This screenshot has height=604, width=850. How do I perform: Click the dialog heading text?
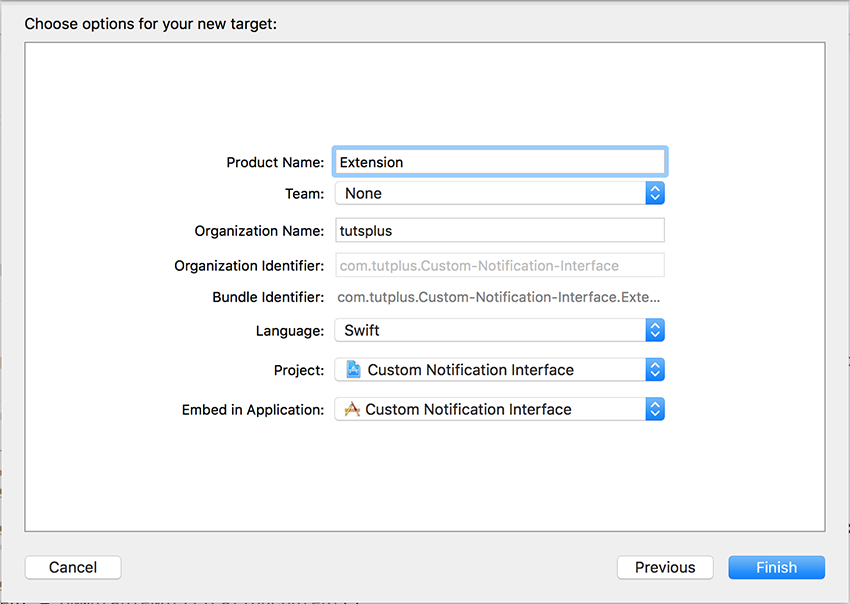[x=151, y=24]
